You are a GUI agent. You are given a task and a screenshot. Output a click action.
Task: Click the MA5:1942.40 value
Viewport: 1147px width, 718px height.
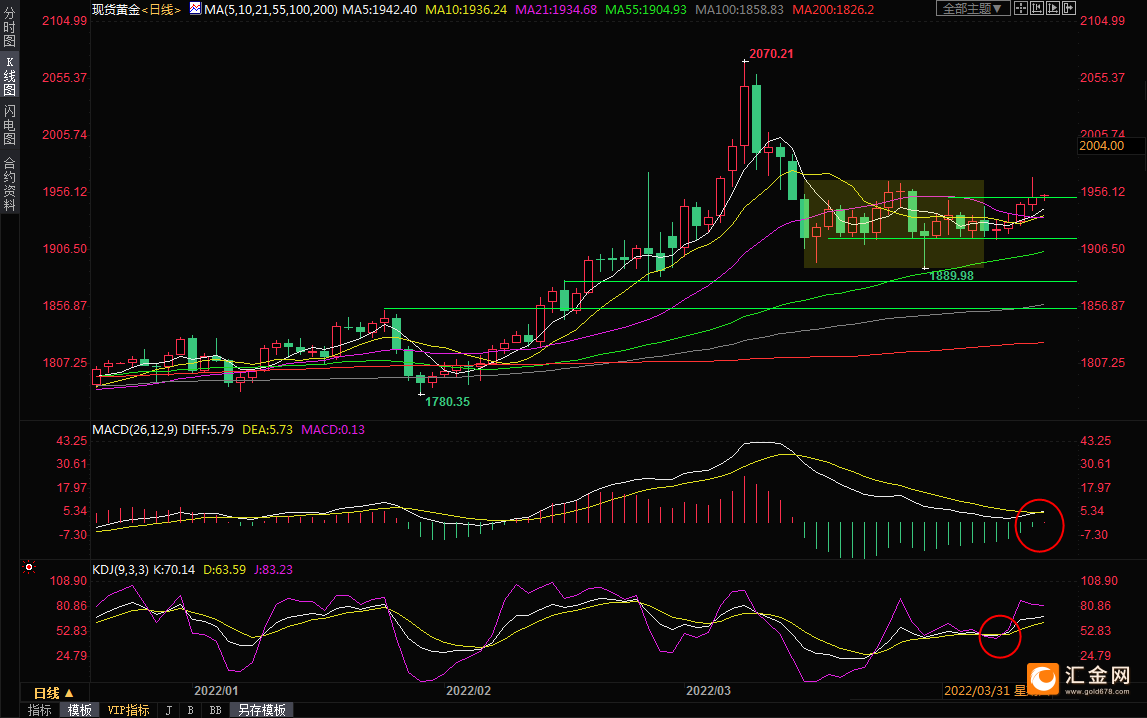380,10
